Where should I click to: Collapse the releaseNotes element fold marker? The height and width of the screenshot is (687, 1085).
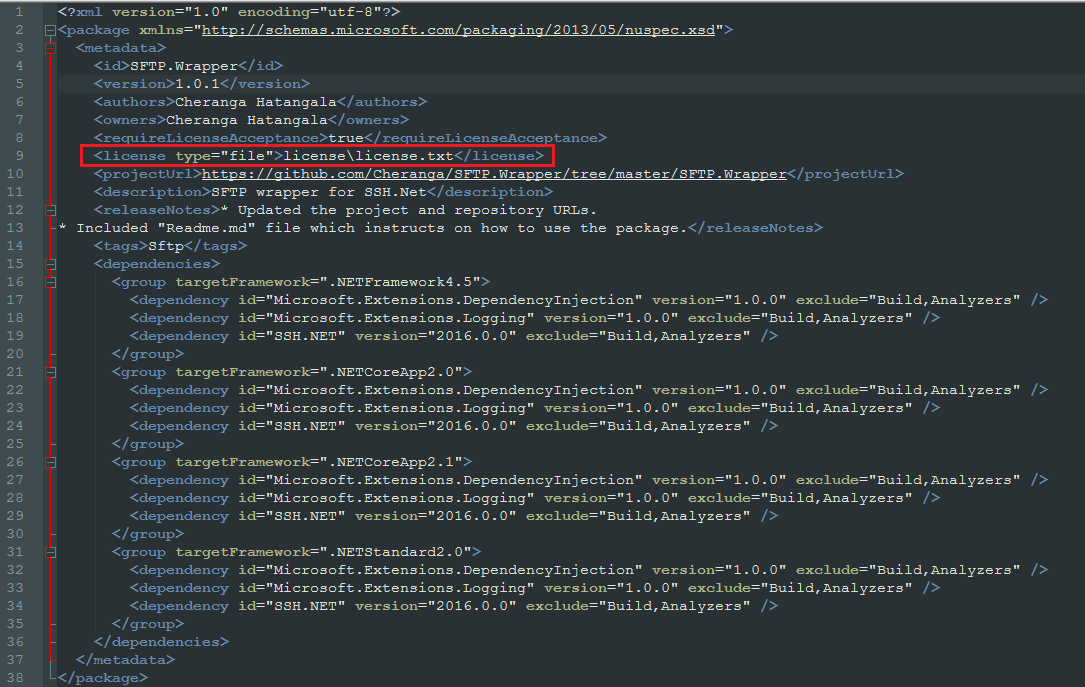[50, 209]
